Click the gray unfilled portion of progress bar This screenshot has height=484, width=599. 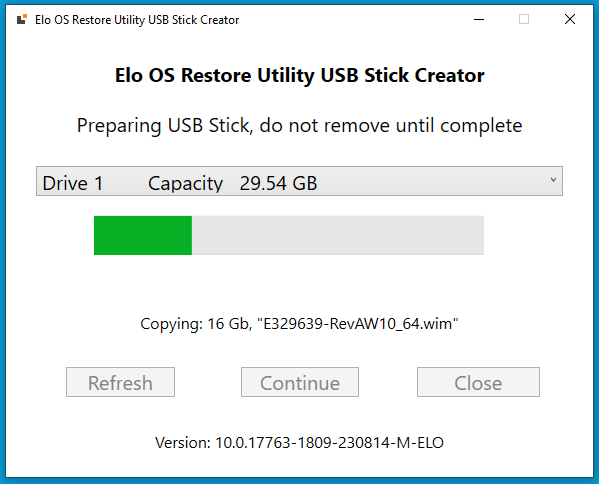tap(338, 235)
